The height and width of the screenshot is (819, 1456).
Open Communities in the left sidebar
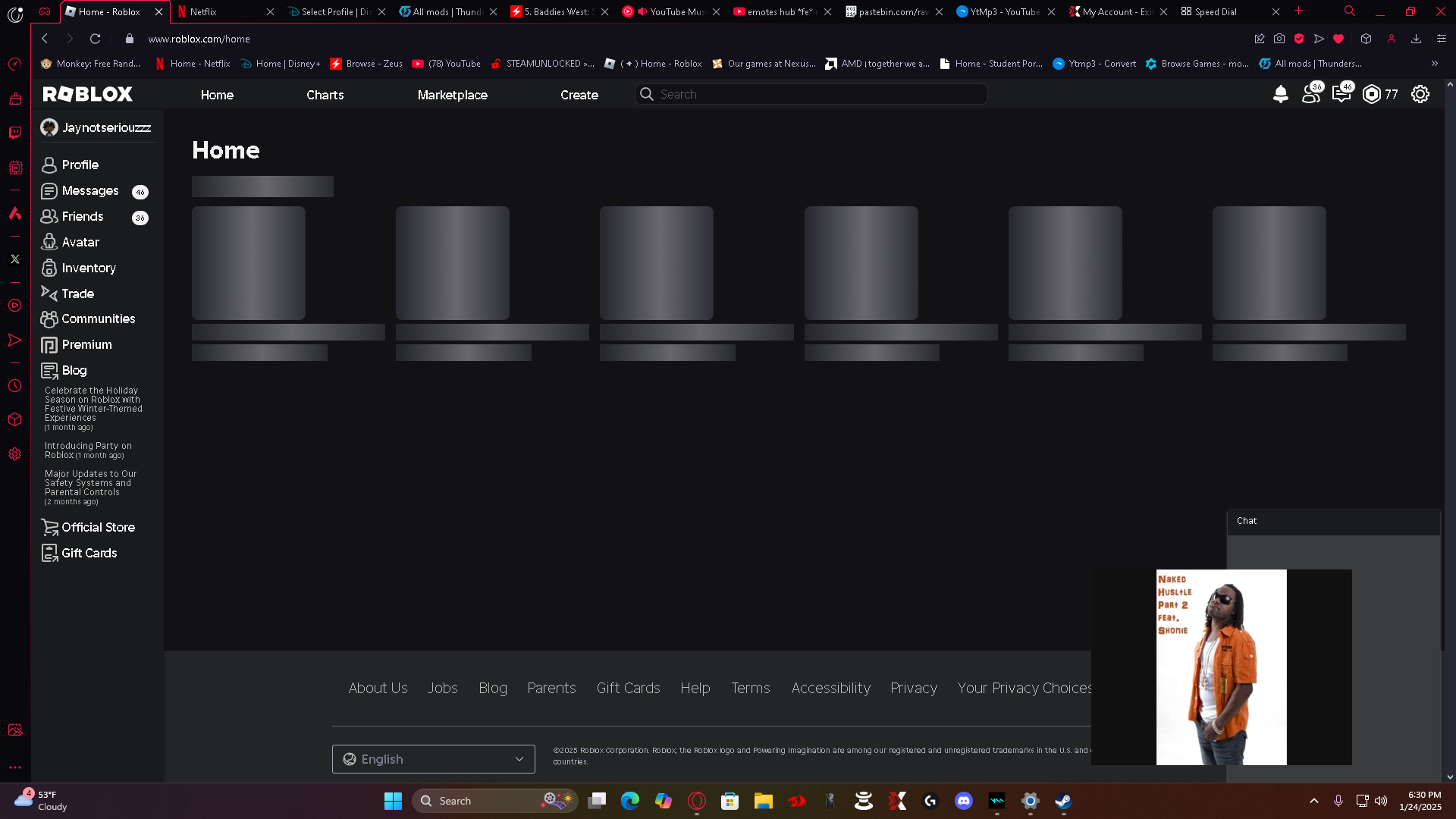[x=98, y=318]
